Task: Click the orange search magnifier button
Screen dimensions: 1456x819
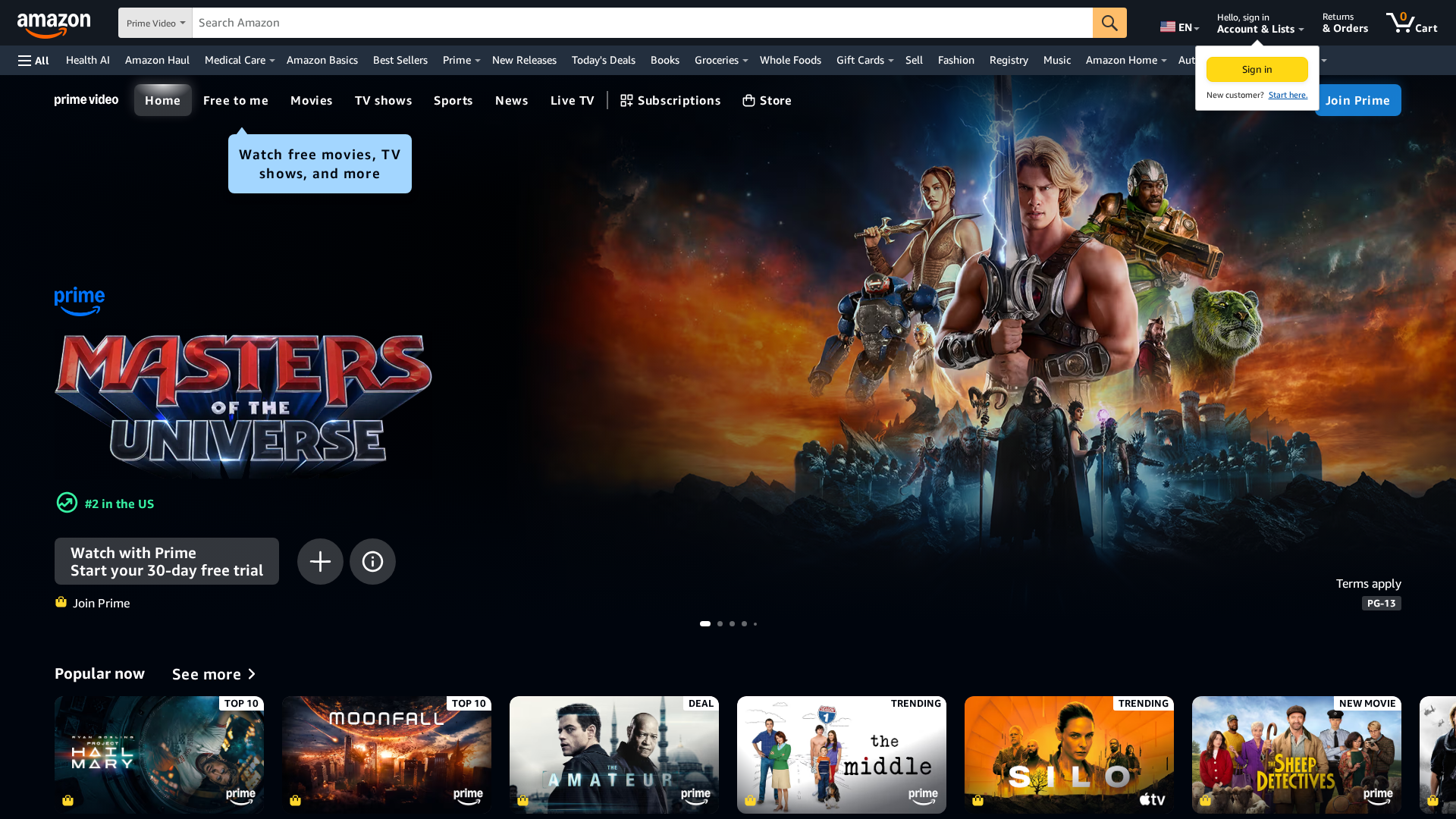Action: point(1109,23)
